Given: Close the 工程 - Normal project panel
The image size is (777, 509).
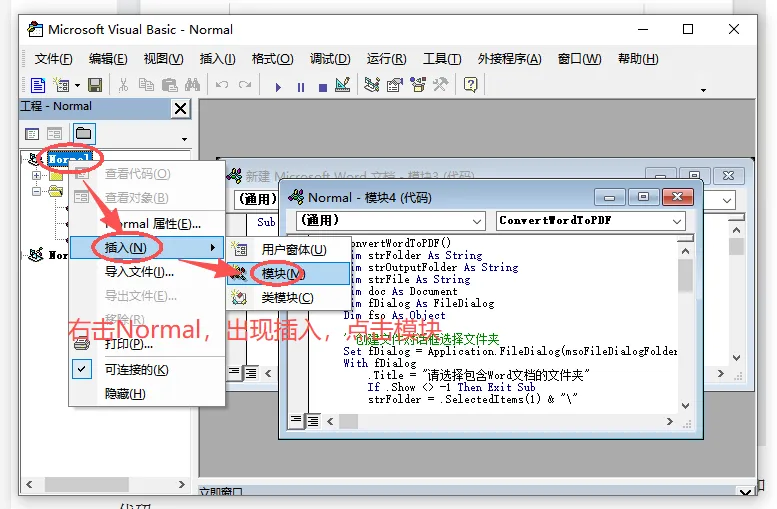Looking at the screenshot, I should coord(181,108).
